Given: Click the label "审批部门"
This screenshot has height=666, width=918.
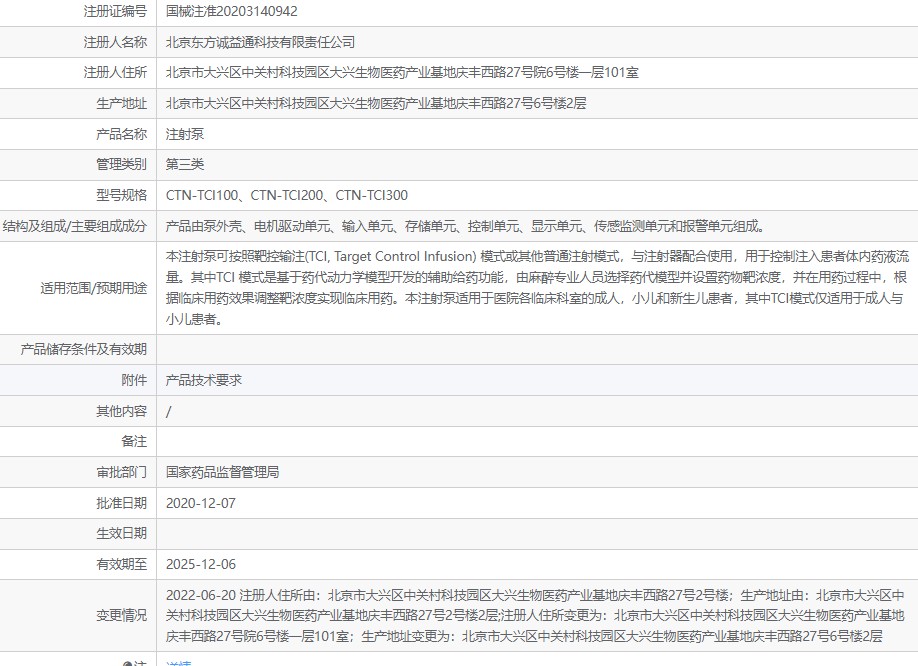Looking at the screenshot, I should 122,472.
